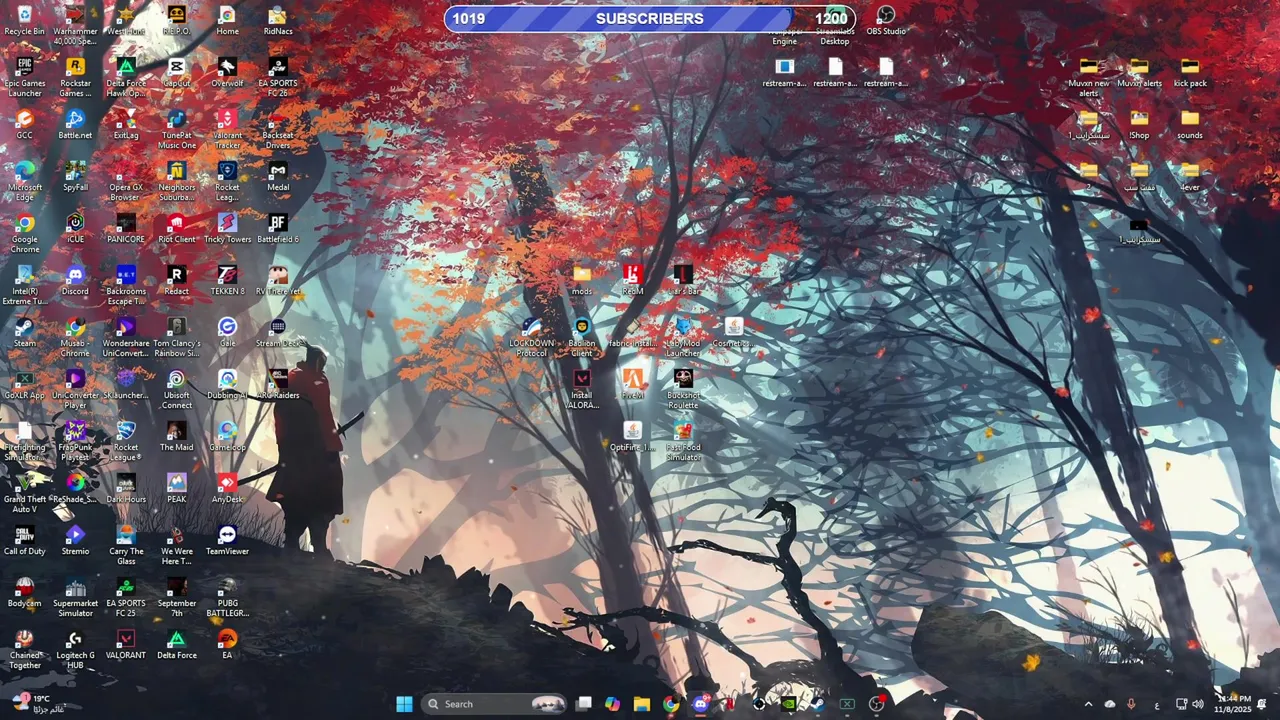Launch the ExitLag desktop shortcut
1280x720 pixels.
click(x=126, y=124)
